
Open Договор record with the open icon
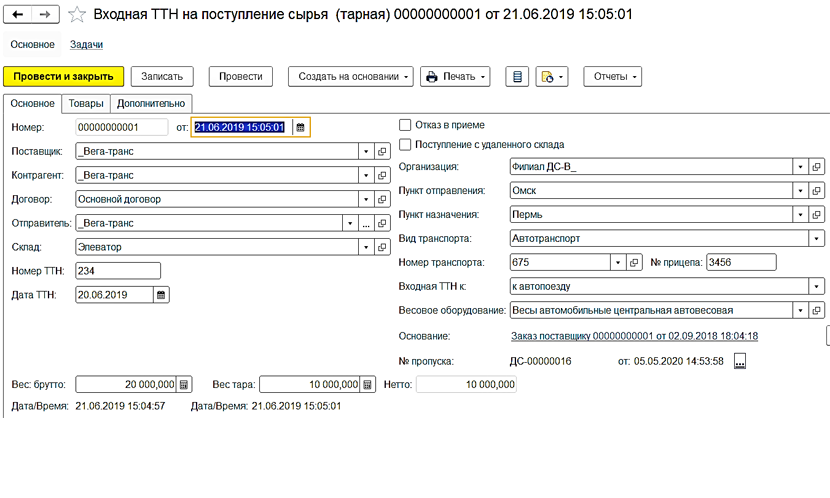(x=382, y=200)
